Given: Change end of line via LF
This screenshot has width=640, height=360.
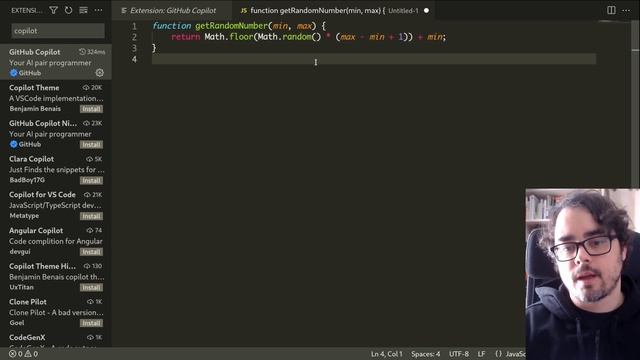Looking at the screenshot, I should [x=482, y=354].
